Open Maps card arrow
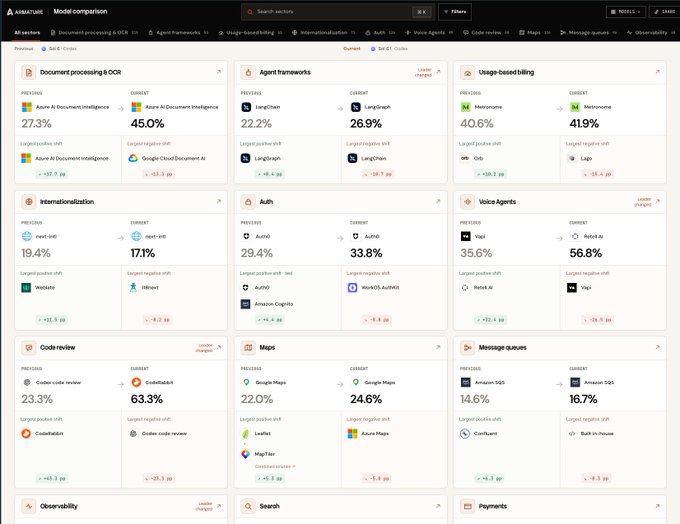This screenshot has width=680, height=524. [438, 347]
